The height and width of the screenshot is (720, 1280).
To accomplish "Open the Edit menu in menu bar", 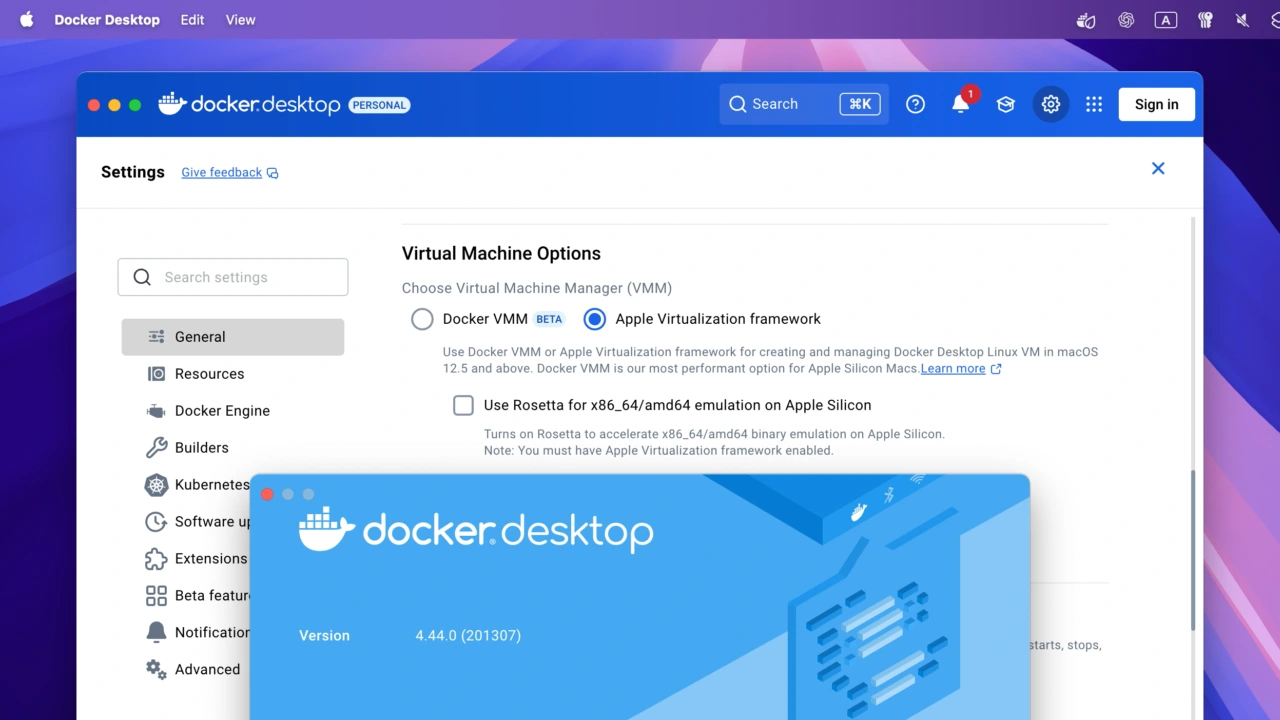I will pyautogui.click(x=192, y=20).
